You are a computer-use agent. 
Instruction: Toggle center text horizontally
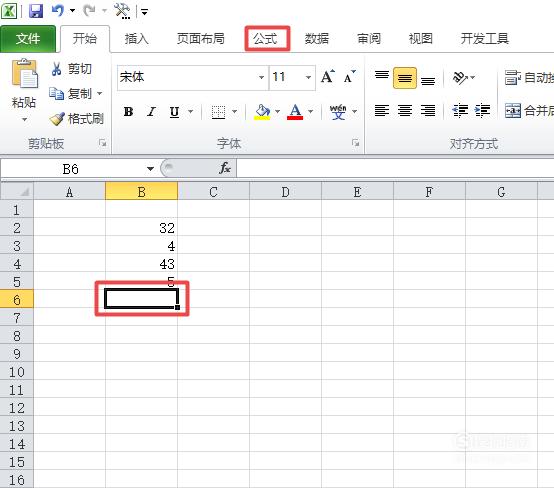coord(405,111)
